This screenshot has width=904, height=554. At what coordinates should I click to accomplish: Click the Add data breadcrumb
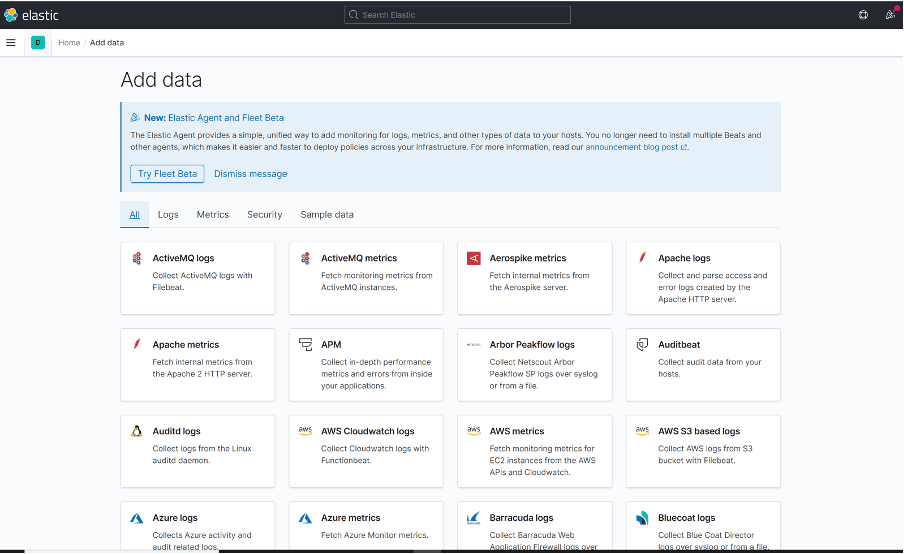click(107, 43)
